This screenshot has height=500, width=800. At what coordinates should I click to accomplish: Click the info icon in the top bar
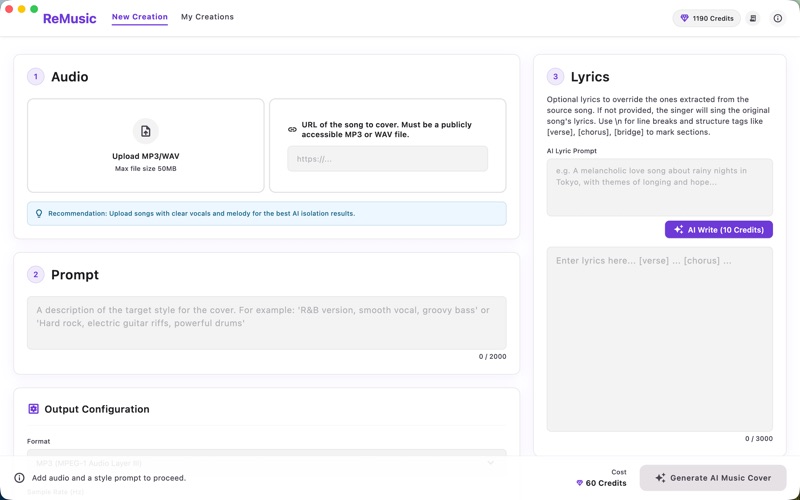(x=778, y=18)
